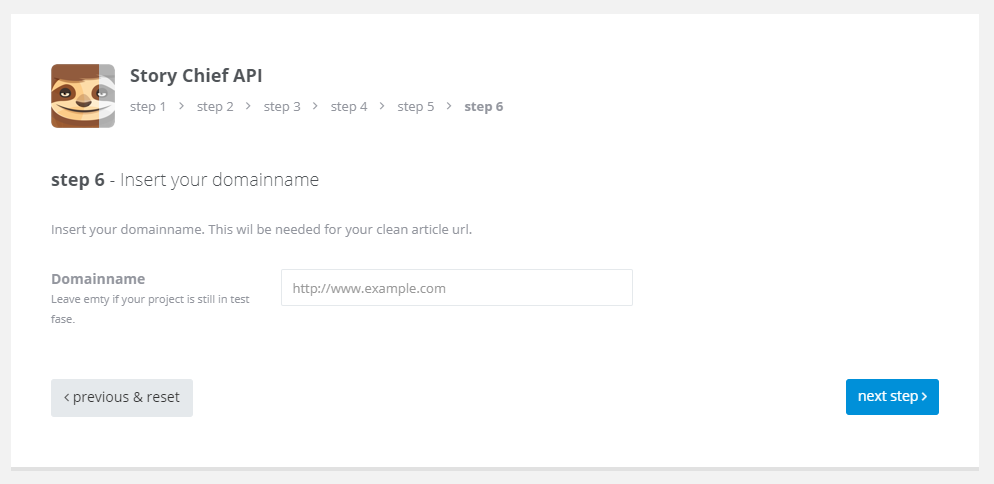Click the chevron between step 5 and step 6
This screenshot has width=994, height=484.
pos(449,106)
